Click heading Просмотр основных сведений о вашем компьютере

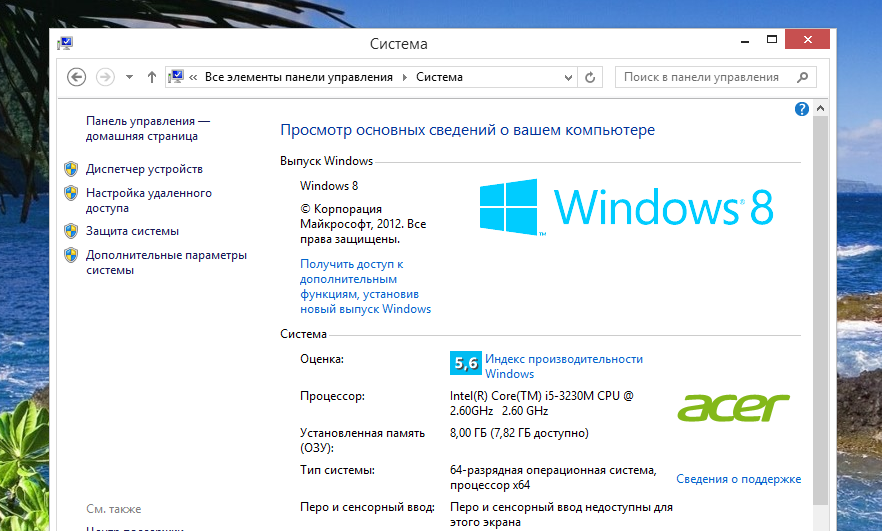coord(467,130)
